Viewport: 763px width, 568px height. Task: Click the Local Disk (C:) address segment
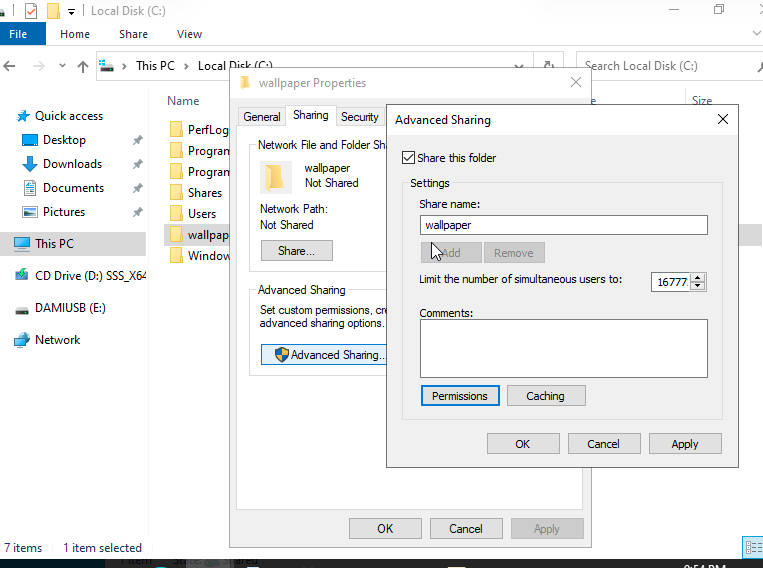tap(236, 66)
